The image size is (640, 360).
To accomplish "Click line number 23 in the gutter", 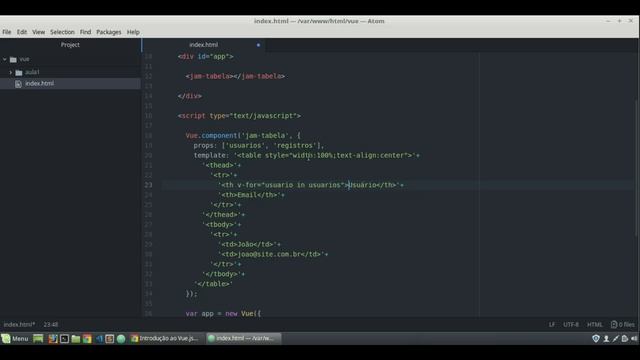I will tap(148, 185).
